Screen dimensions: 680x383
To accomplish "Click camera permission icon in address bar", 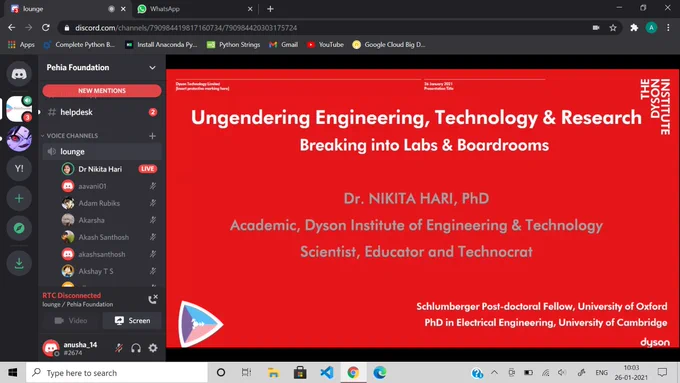I will point(596,28).
